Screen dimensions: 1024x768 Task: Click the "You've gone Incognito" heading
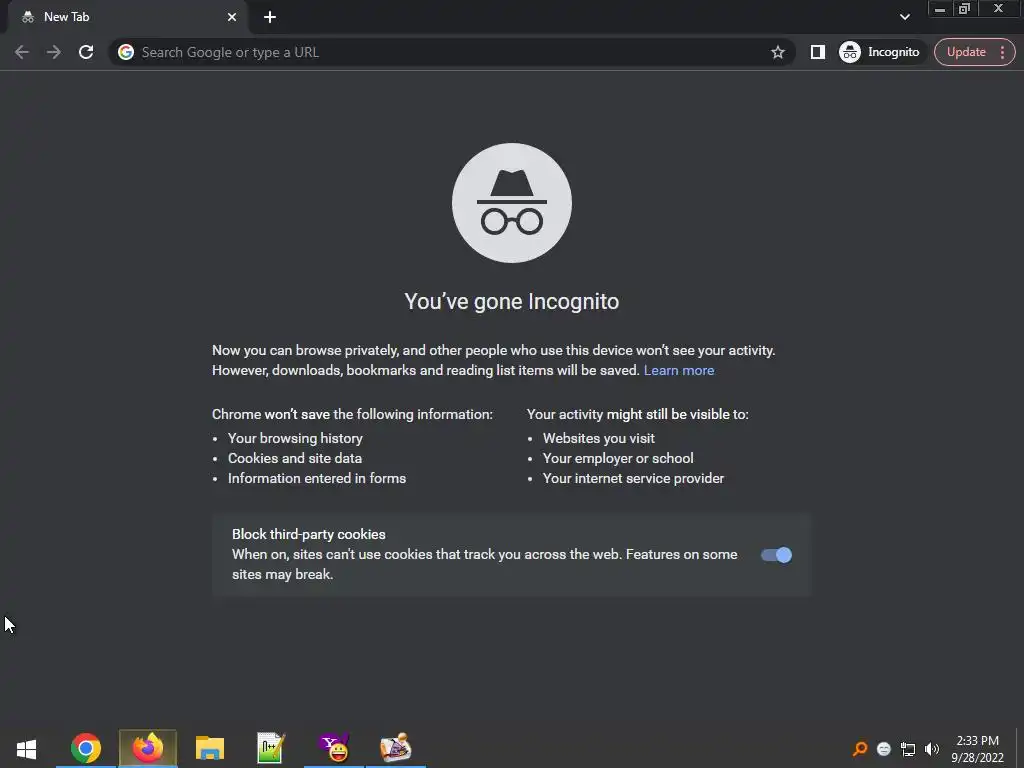[x=511, y=302]
